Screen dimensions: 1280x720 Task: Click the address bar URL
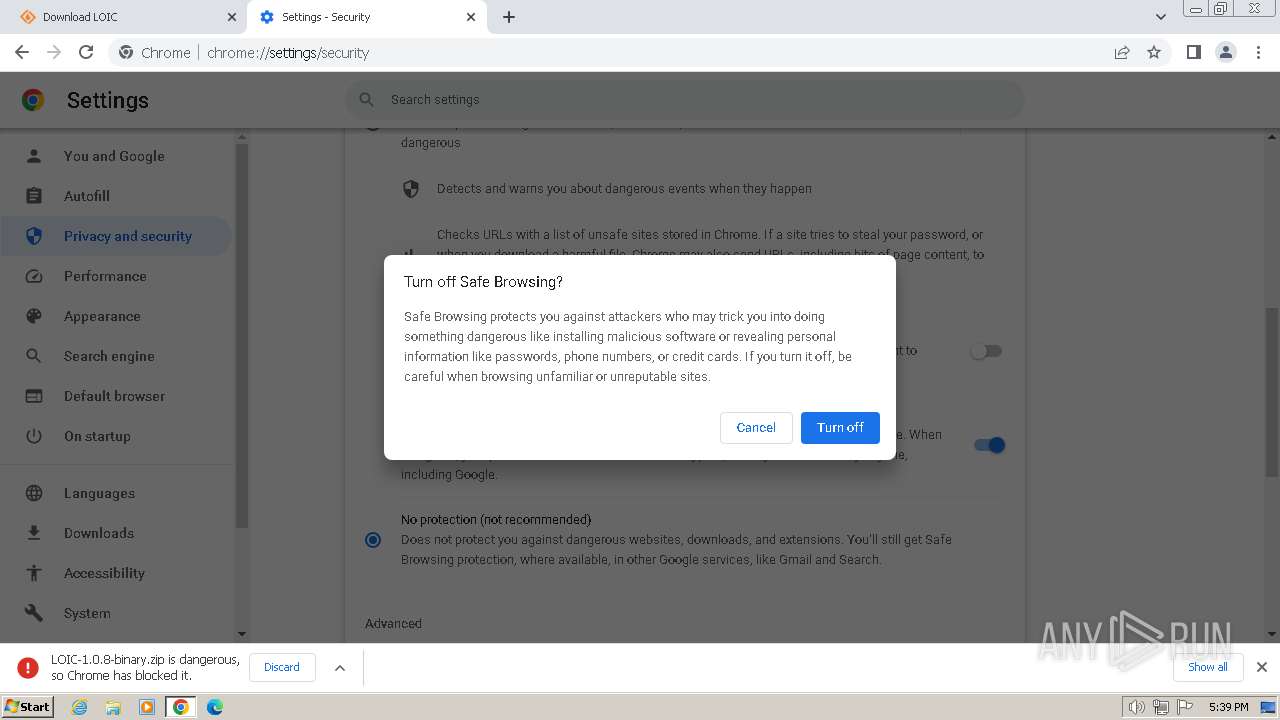pyautogui.click(x=288, y=53)
